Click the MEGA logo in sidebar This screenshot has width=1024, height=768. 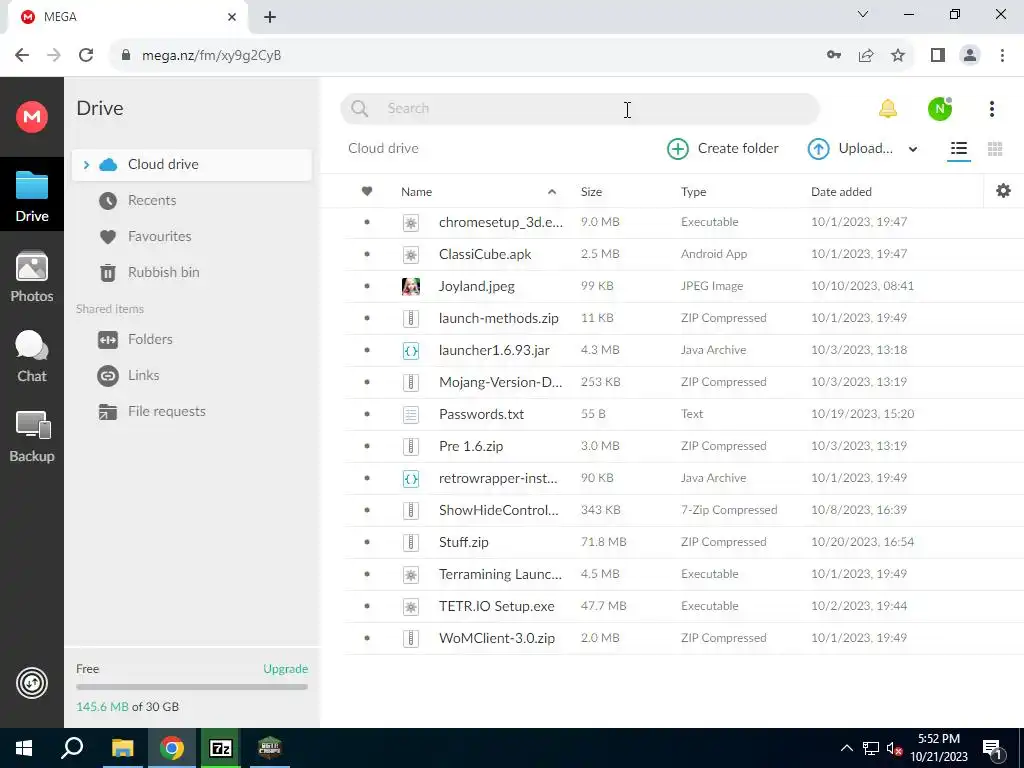[x=31, y=117]
